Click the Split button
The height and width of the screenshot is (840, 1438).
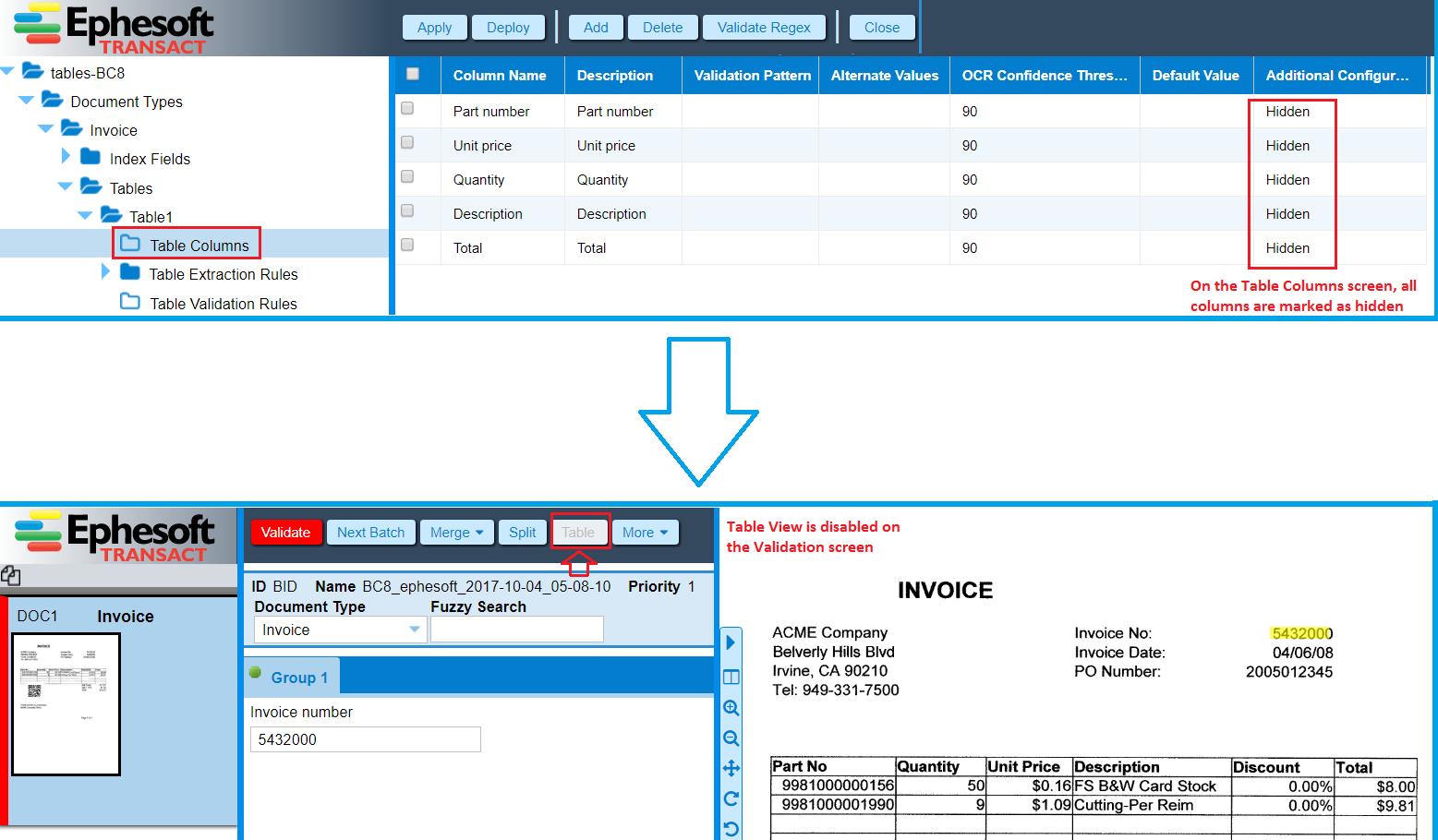(x=522, y=532)
